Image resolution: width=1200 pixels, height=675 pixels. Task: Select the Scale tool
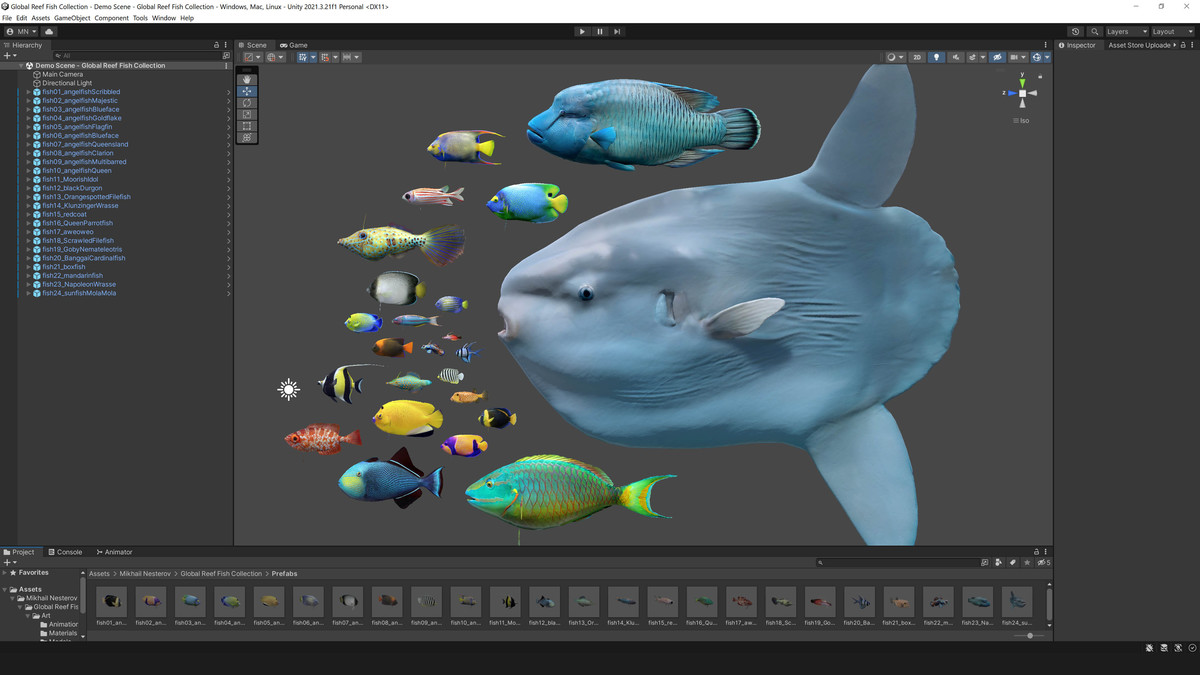[x=246, y=114]
